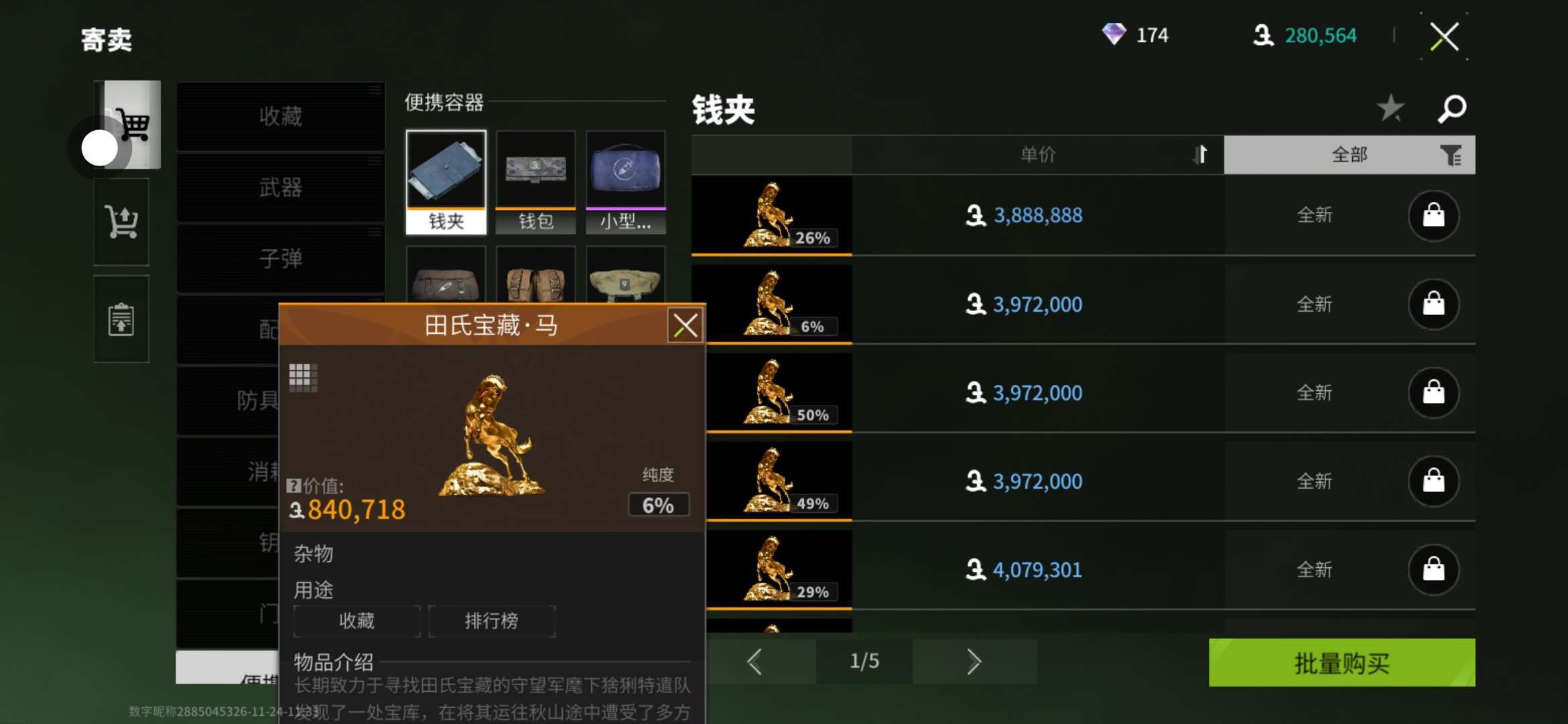Image resolution: width=1568 pixels, height=724 pixels.
Task: Open the 收藏 category tab
Action: click(281, 116)
